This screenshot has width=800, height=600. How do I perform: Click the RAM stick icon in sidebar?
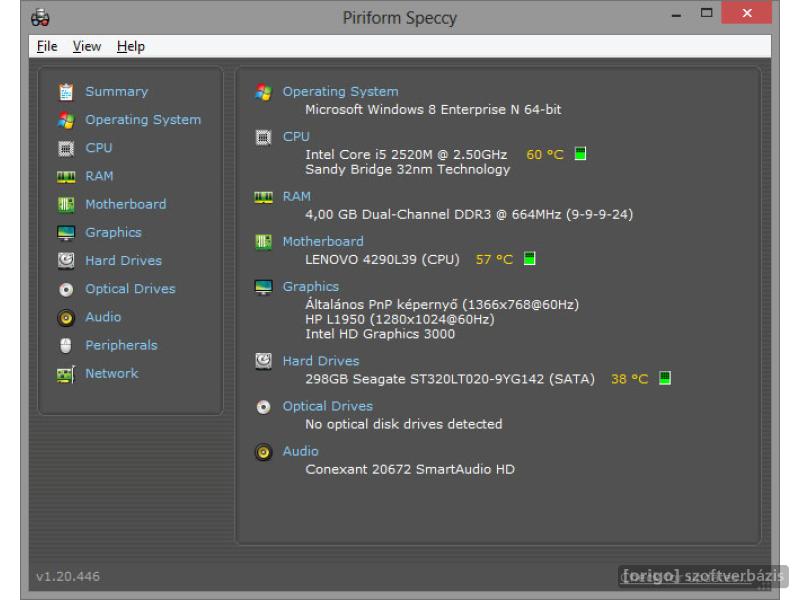coord(66,177)
